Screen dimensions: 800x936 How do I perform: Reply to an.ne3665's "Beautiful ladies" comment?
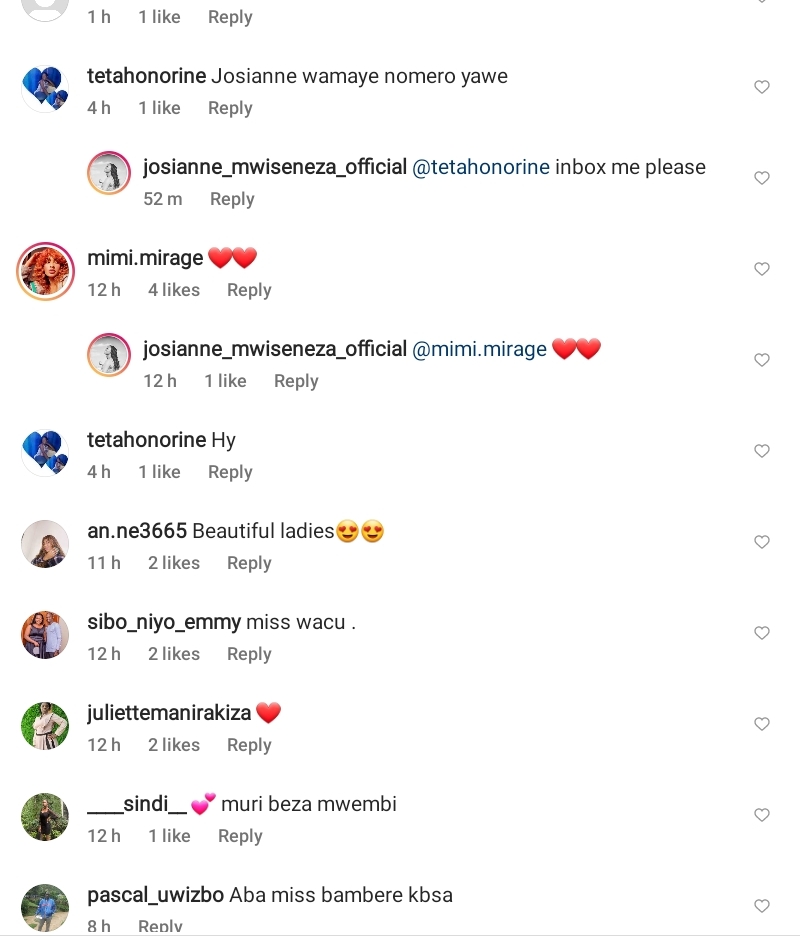coord(249,563)
